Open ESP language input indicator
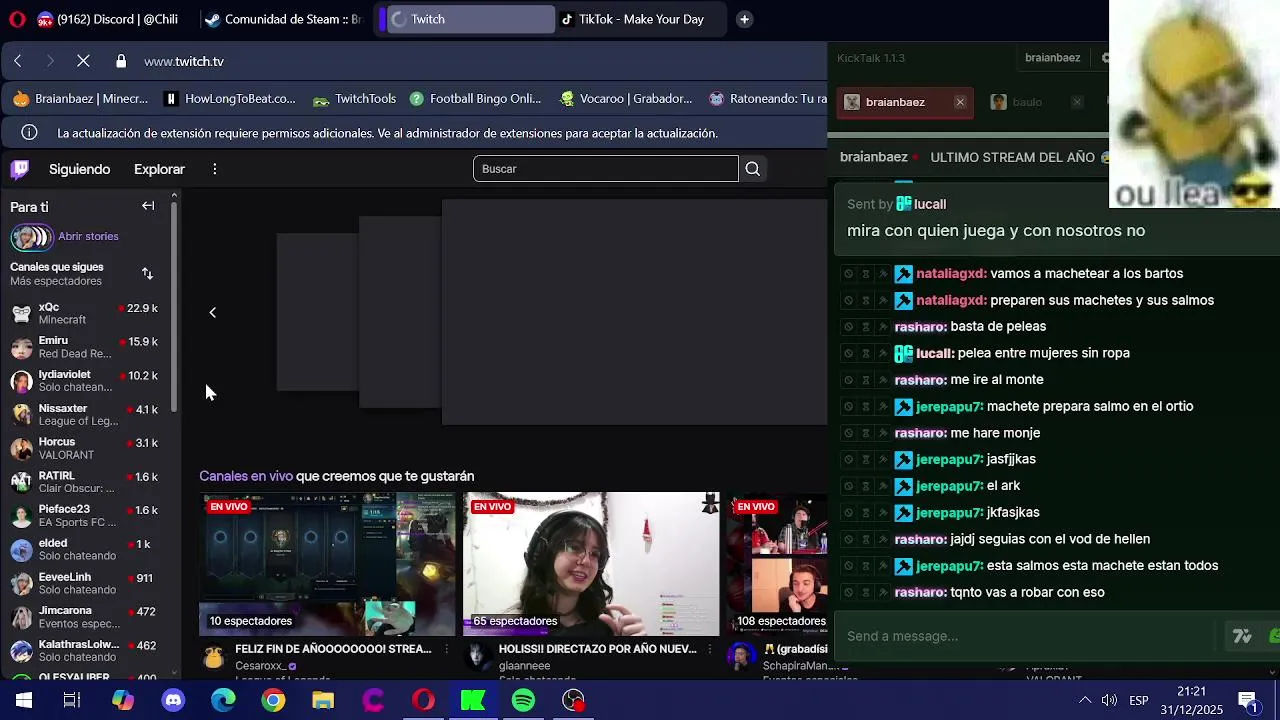 coord(1139,701)
